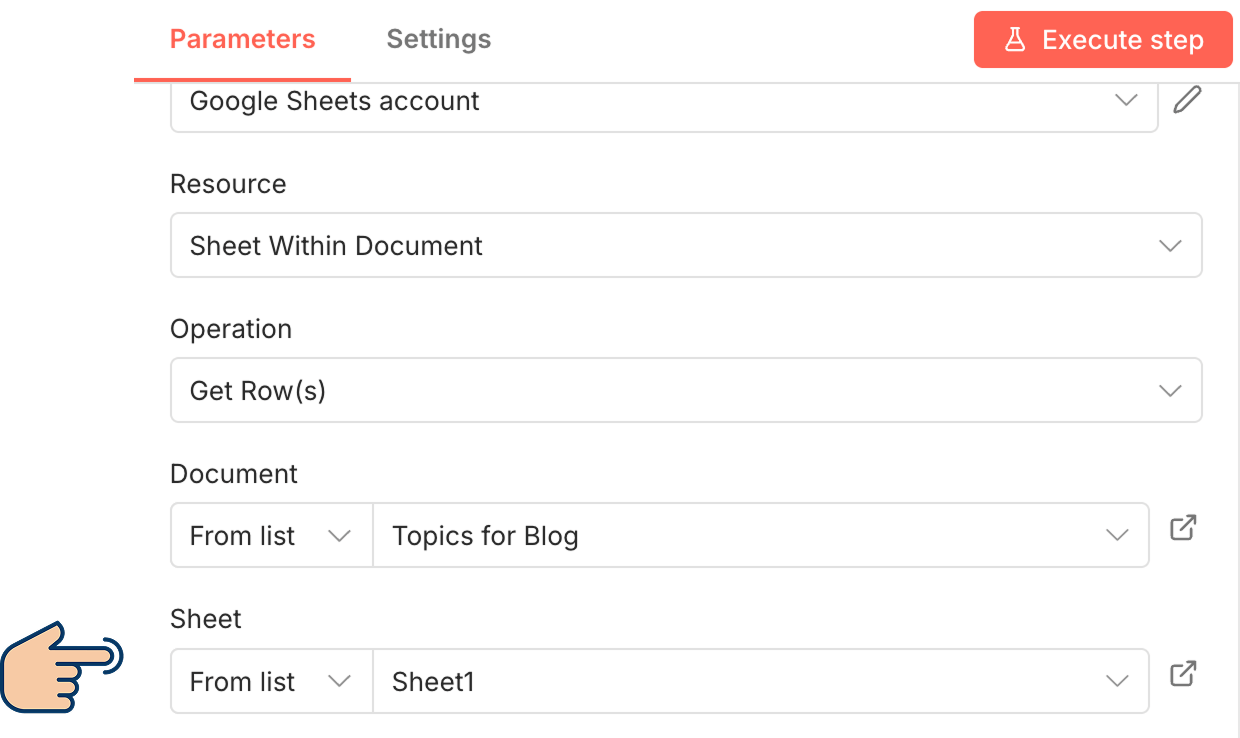
Task: Click the Operation field label
Action: 231,329
